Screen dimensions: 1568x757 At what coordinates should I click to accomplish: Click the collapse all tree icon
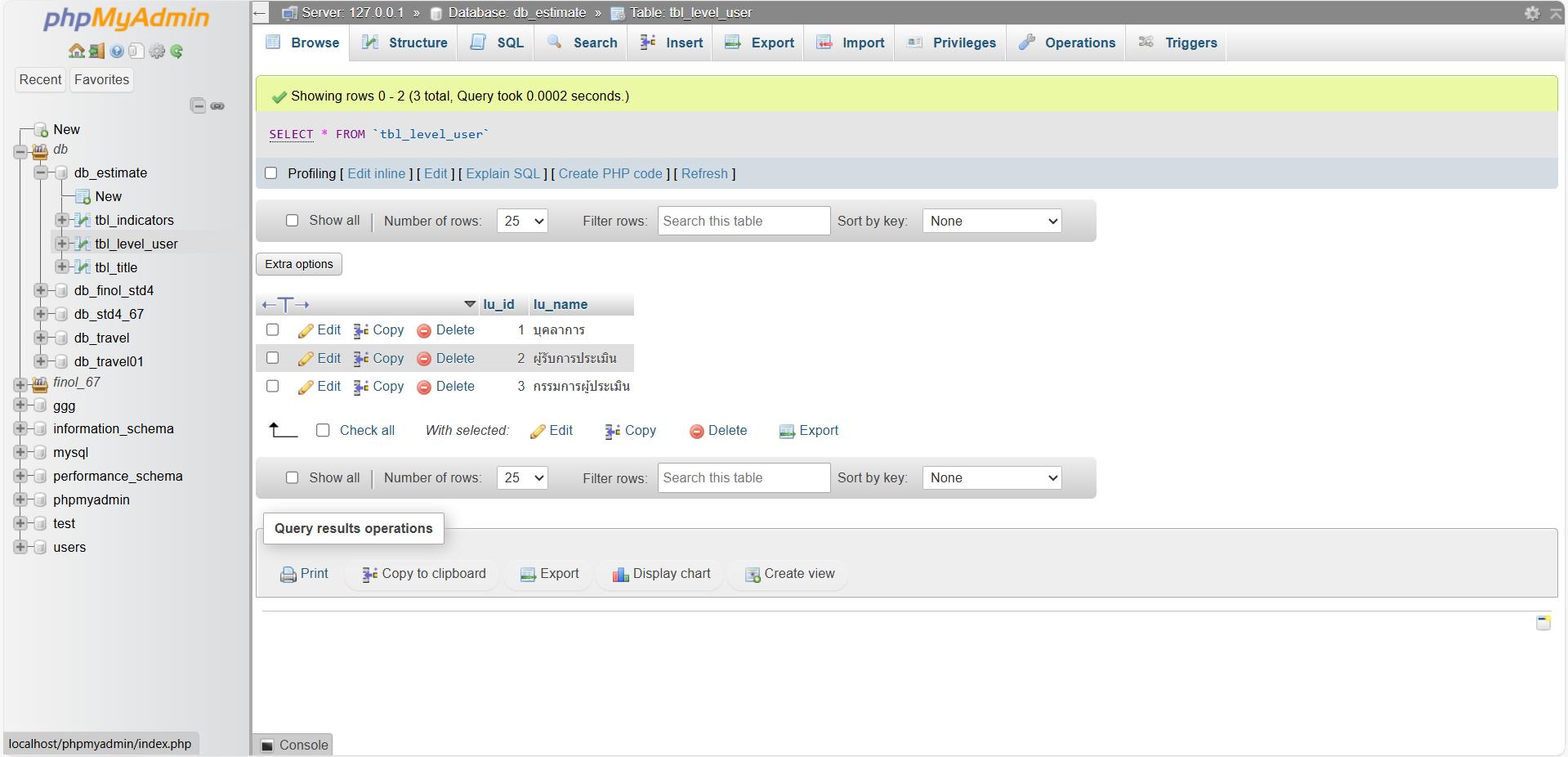tap(198, 105)
